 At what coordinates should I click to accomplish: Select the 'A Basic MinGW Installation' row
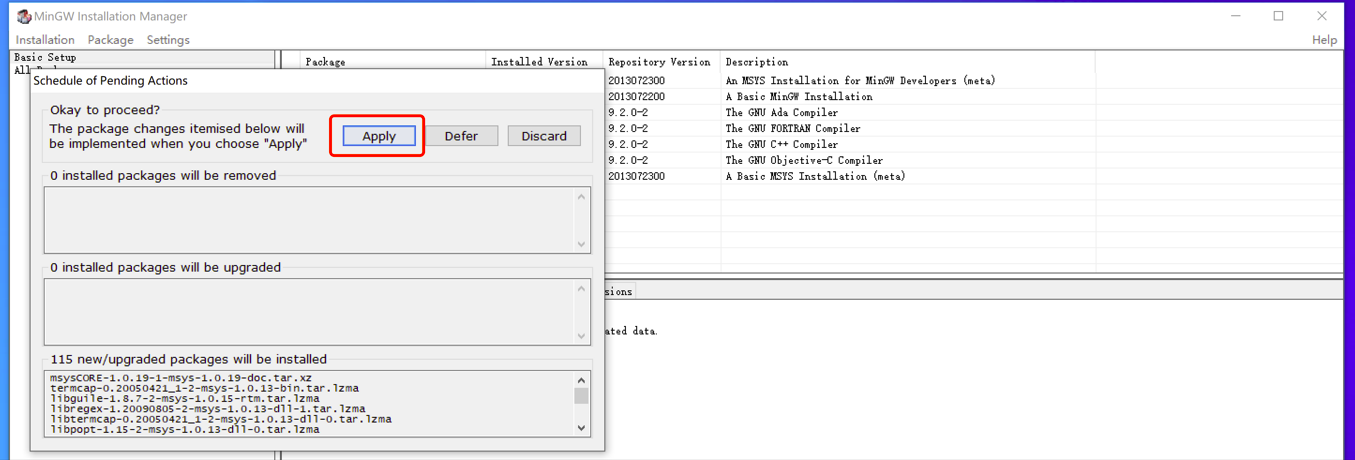799,96
